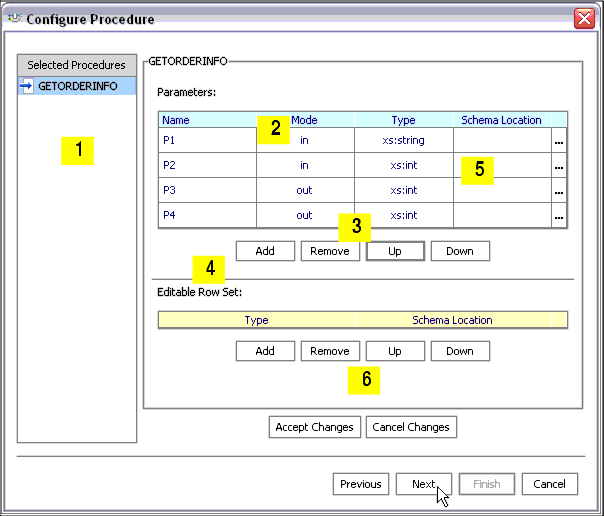Move parameter Down in Parameters table
The height and width of the screenshot is (516, 604).
click(460, 251)
